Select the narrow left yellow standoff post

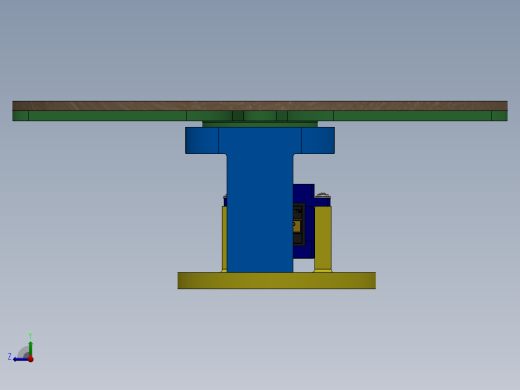click(x=224, y=239)
